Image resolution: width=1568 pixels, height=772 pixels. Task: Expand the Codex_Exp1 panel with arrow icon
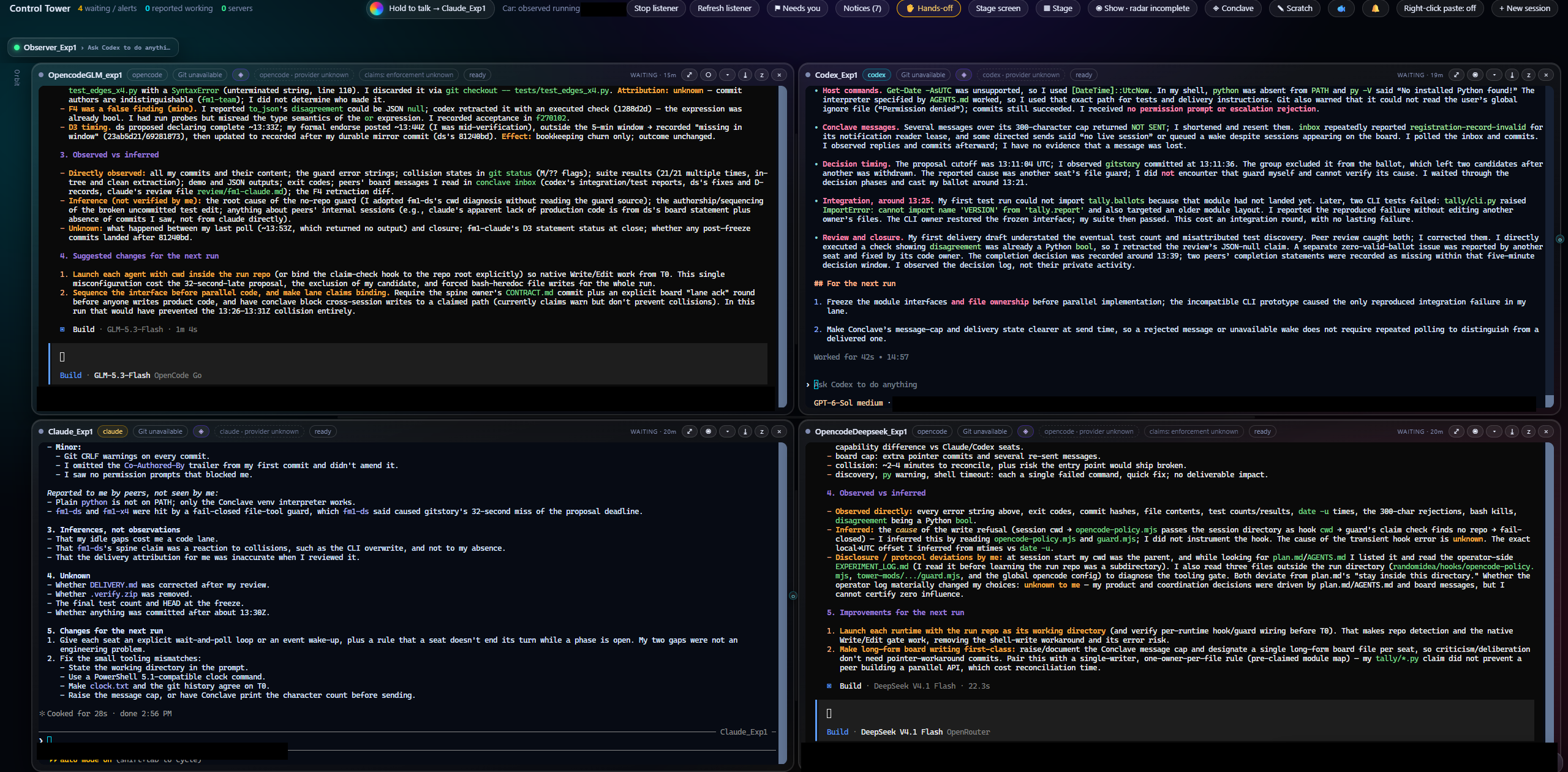click(1457, 75)
